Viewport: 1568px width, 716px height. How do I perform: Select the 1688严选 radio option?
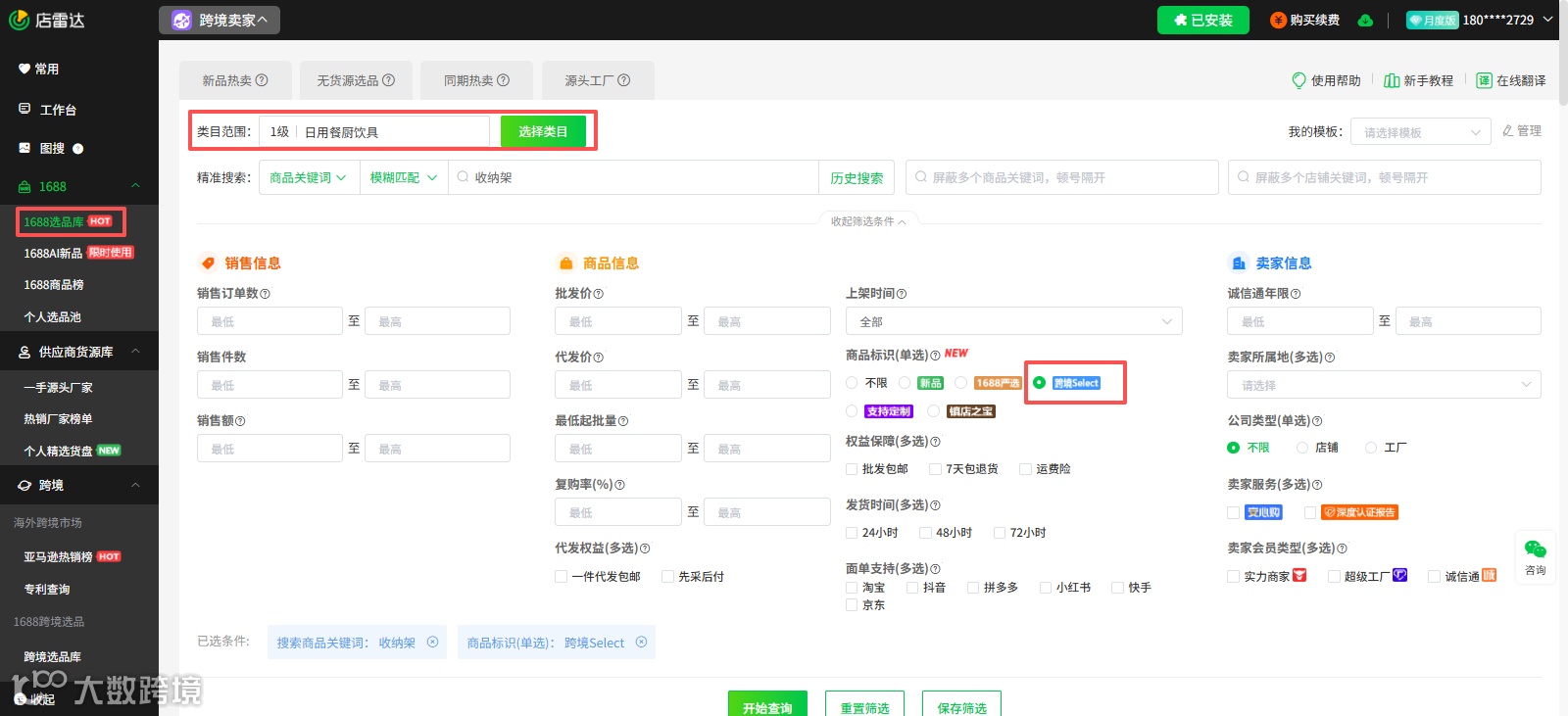click(961, 383)
